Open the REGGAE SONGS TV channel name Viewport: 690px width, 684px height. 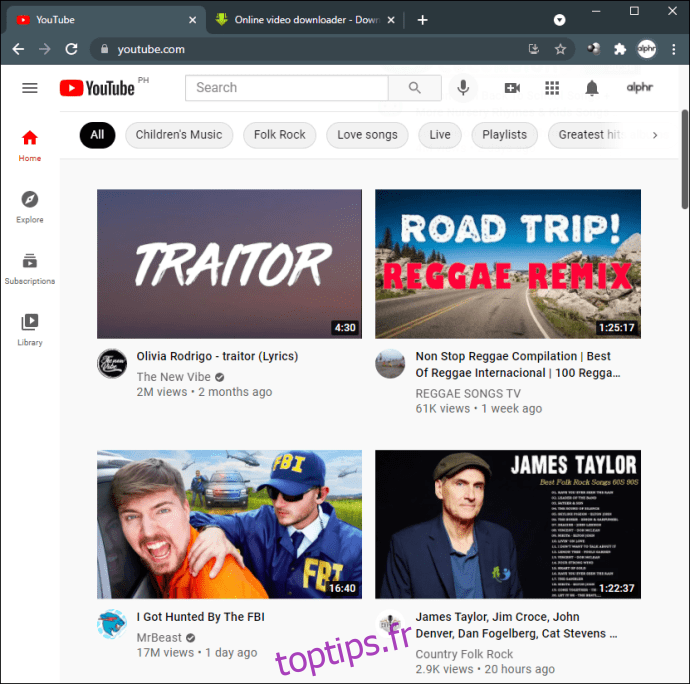(468, 393)
